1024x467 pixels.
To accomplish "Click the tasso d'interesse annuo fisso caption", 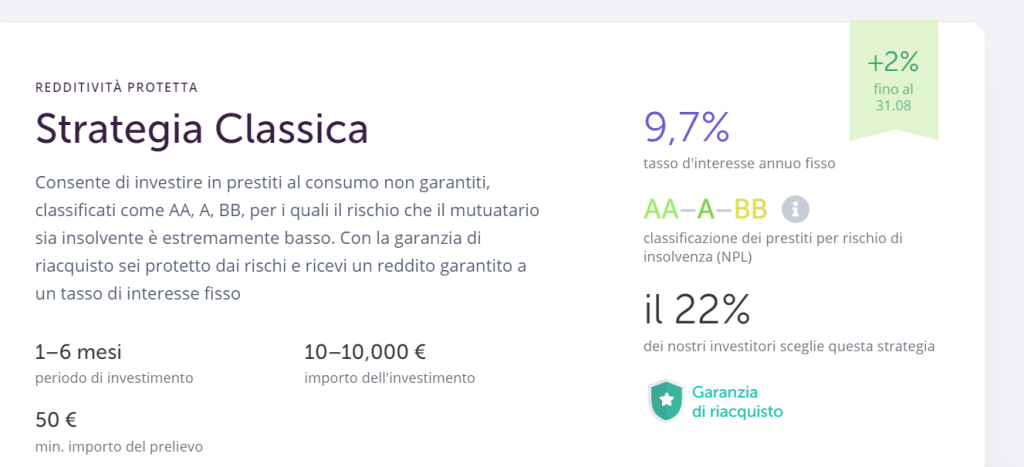I will pos(739,163).
